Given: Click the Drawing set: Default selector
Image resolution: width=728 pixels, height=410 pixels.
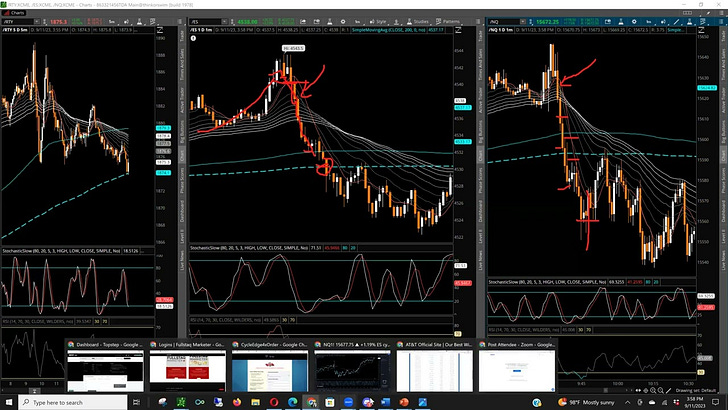Looking at the screenshot, I should coord(696,390).
